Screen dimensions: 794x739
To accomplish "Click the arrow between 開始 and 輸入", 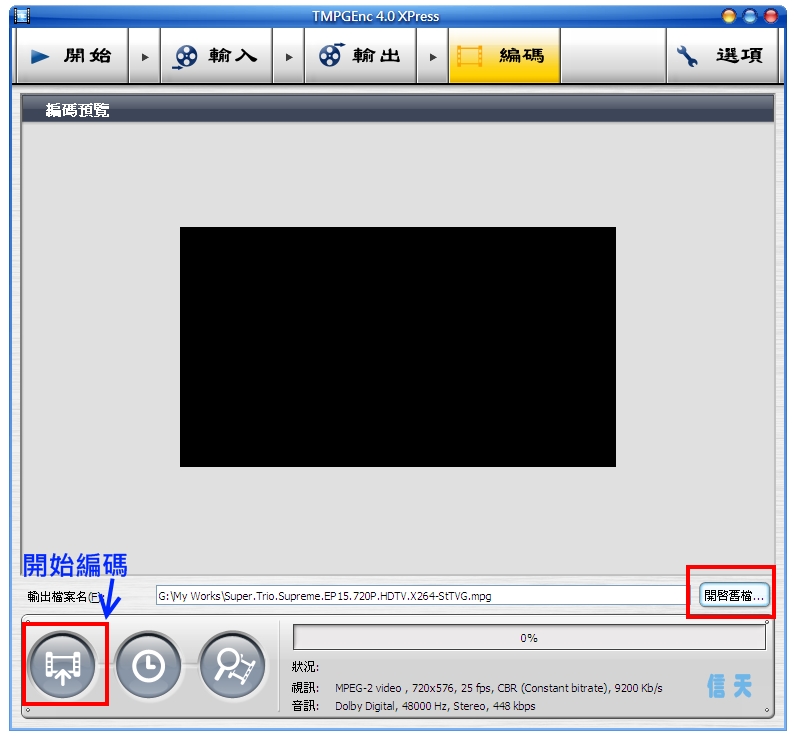I will click(x=144, y=57).
